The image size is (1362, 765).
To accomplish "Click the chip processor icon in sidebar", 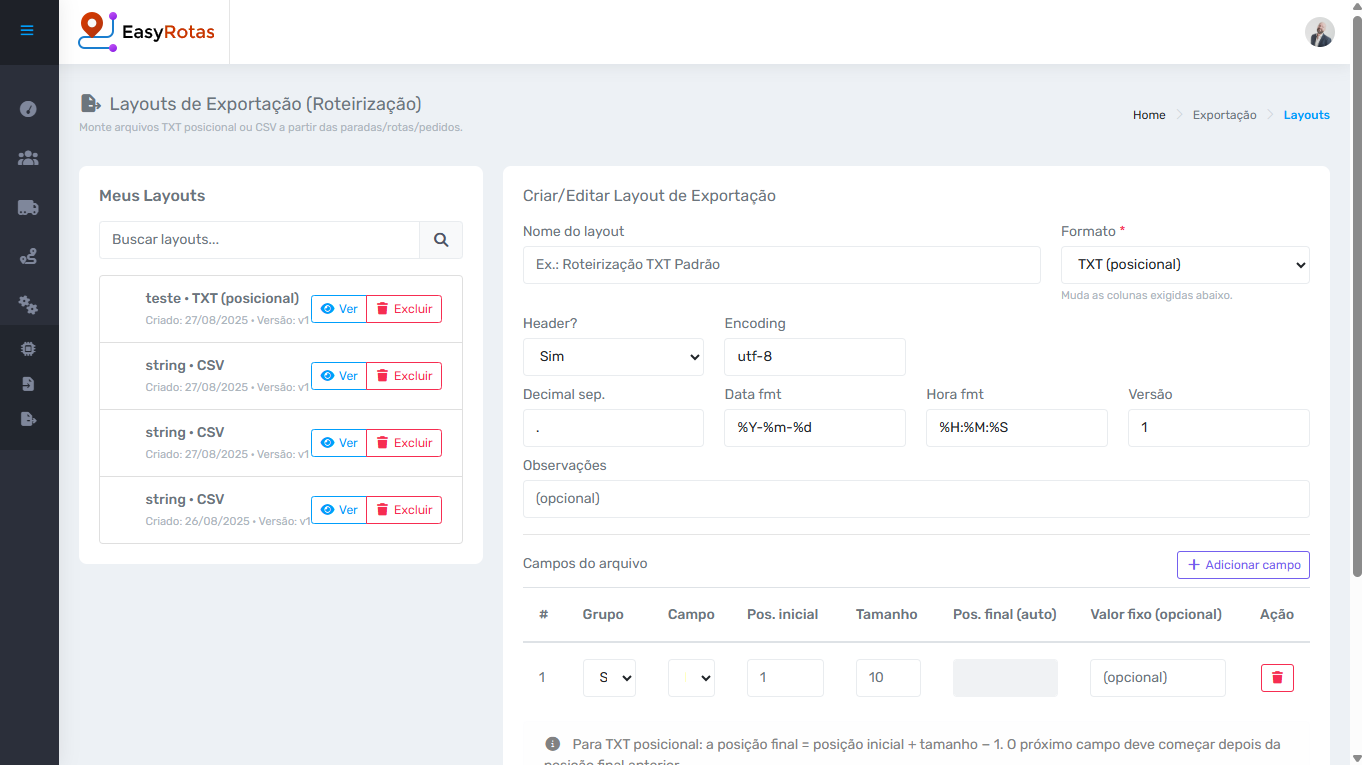I will [28, 349].
